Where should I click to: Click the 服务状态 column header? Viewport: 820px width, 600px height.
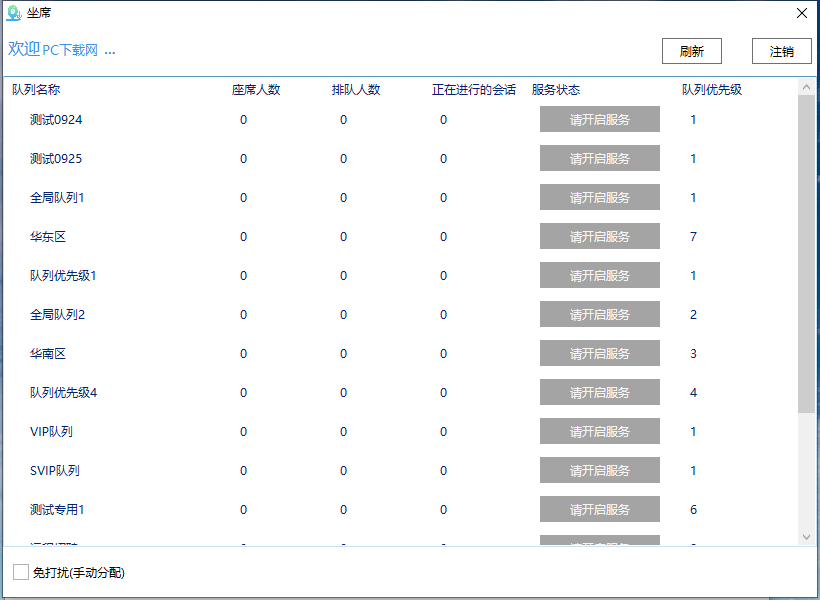point(556,89)
